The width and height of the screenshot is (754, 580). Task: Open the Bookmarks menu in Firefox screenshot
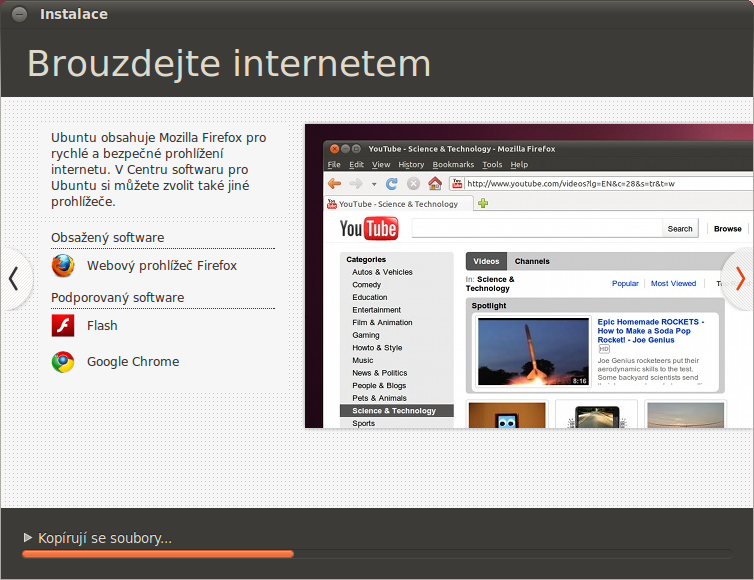click(x=453, y=164)
